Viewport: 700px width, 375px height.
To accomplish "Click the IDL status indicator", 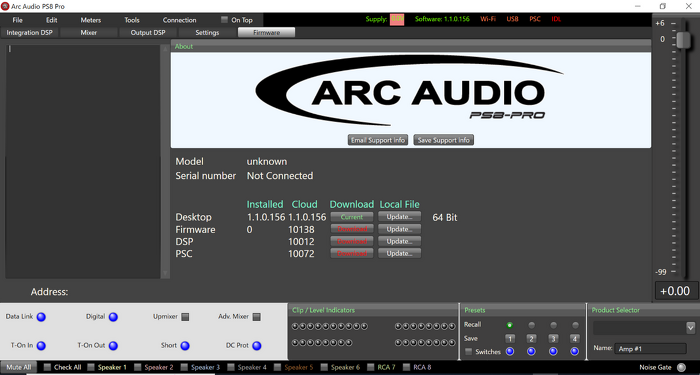I will point(556,19).
